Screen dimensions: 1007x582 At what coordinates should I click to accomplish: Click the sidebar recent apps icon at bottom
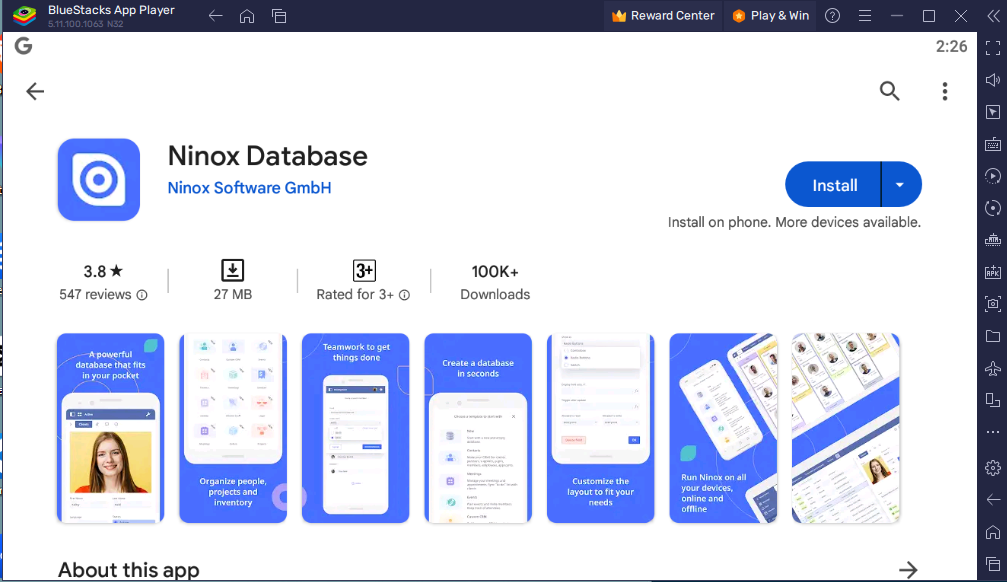pyautogui.click(x=993, y=564)
